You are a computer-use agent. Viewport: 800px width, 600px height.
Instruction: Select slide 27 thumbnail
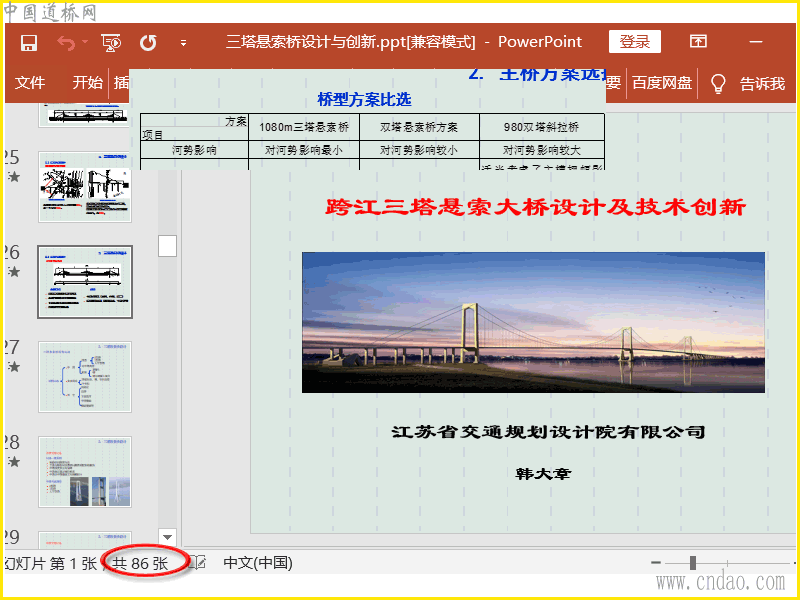(85, 377)
